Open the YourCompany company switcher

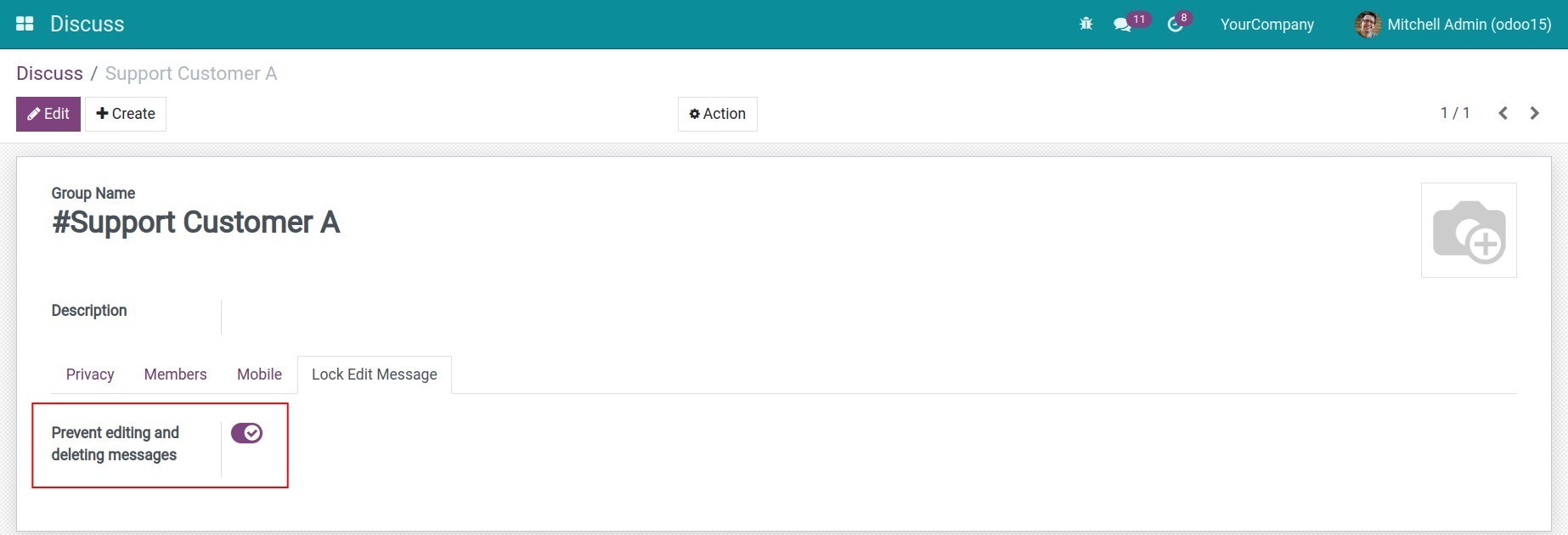[x=1266, y=25]
